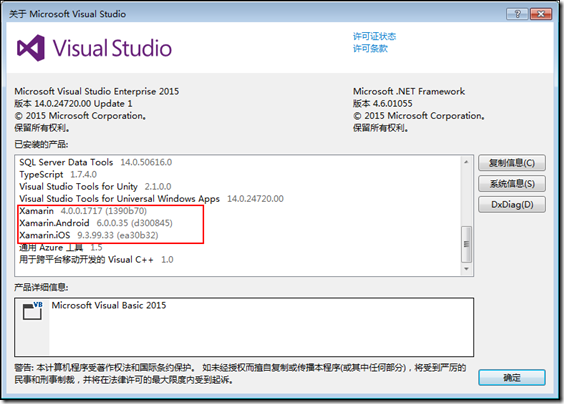Image resolution: width=564 pixels, height=404 pixels.
Task: Open the 许可条款 link
Action: point(370,49)
